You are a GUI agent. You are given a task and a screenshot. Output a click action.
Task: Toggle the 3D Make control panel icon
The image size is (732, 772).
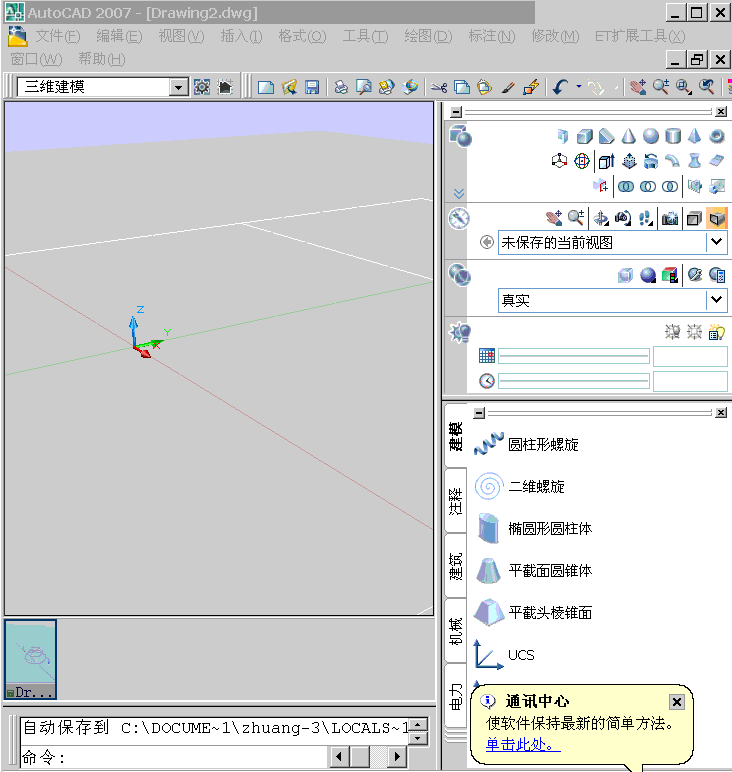pos(460,136)
